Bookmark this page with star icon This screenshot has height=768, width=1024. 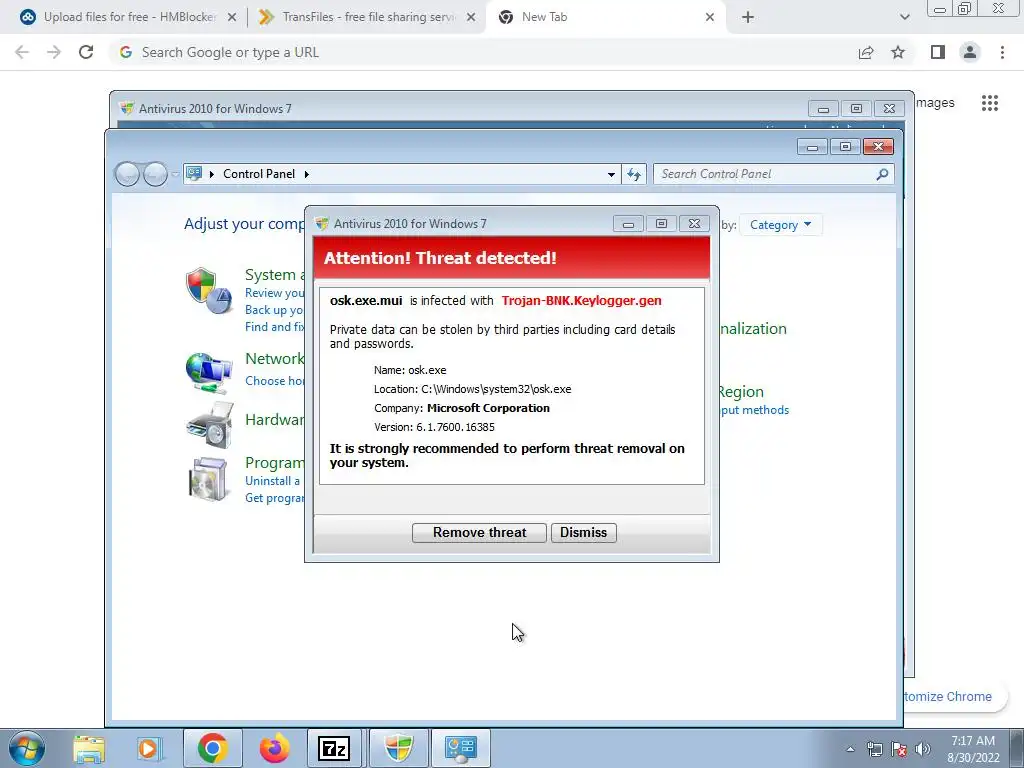pos(898,52)
